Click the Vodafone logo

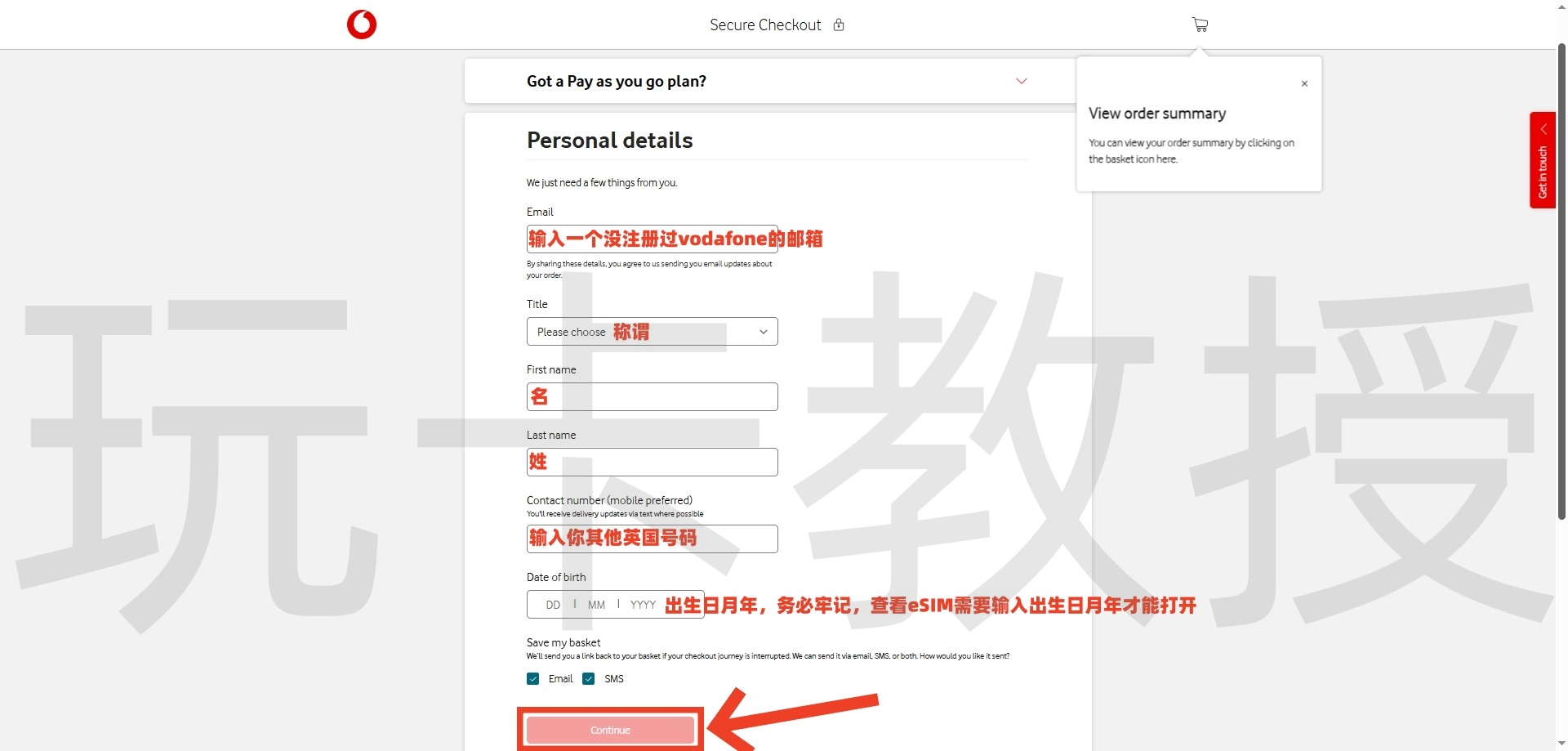pos(362,25)
